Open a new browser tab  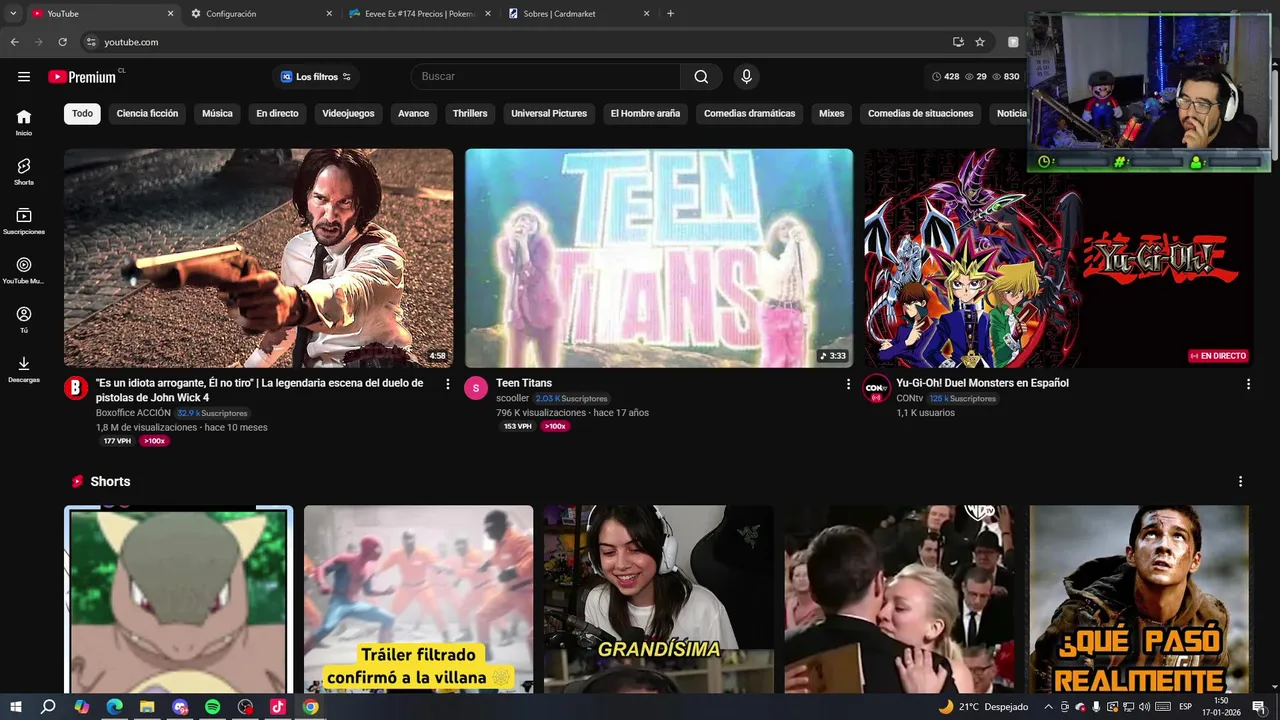tap(670, 14)
